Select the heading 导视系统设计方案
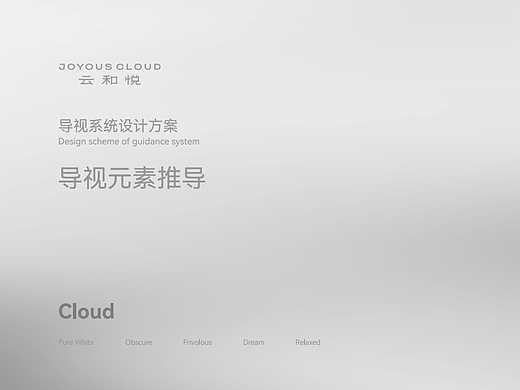 tap(118, 126)
